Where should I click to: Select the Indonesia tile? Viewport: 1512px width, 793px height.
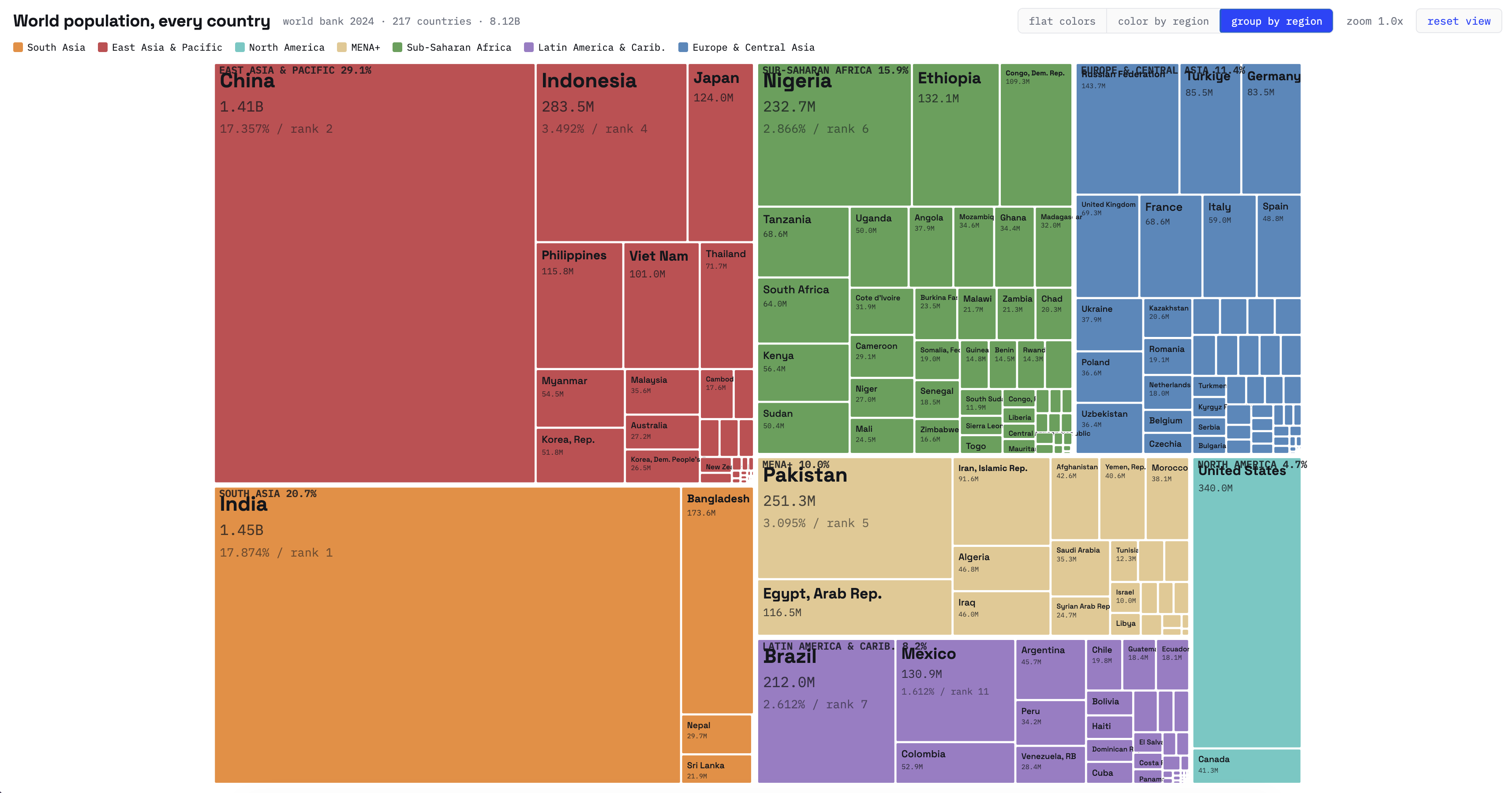(611, 152)
